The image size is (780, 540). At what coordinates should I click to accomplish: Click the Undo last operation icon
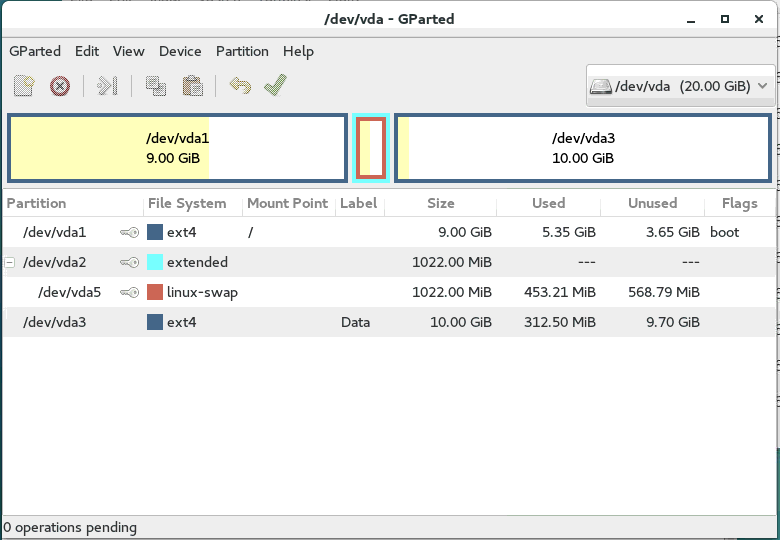[240, 86]
